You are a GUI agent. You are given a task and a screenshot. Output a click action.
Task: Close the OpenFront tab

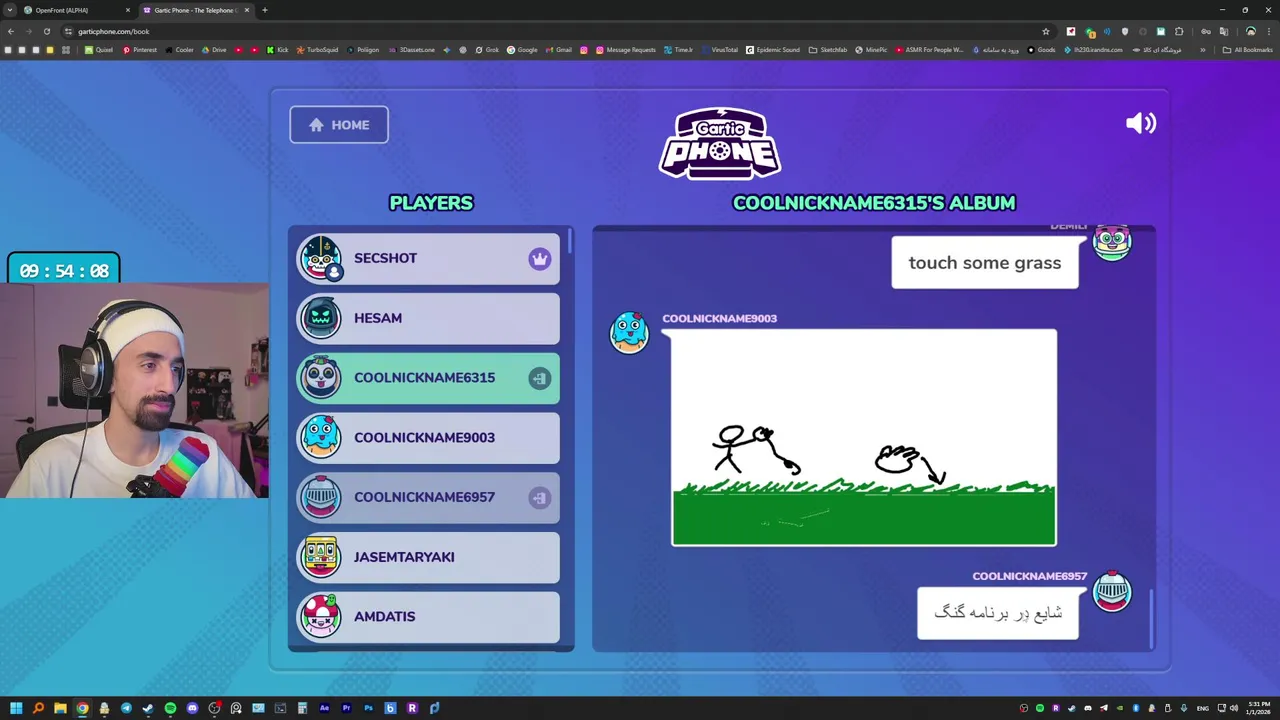pyautogui.click(x=127, y=10)
